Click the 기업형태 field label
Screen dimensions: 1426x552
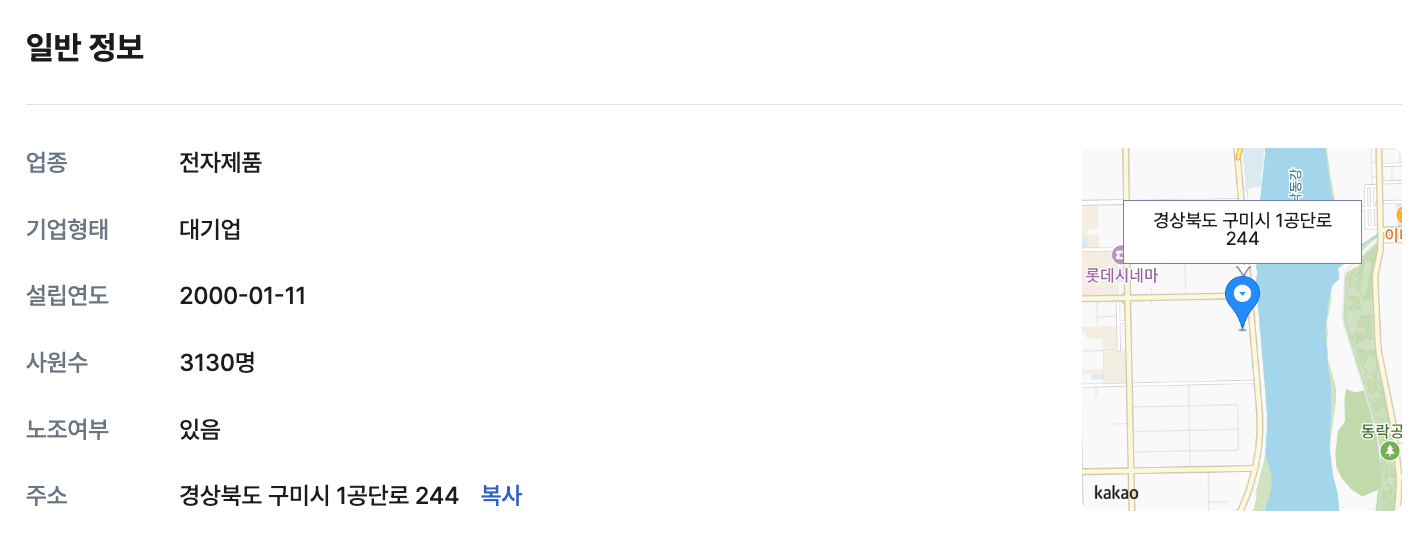(67, 230)
